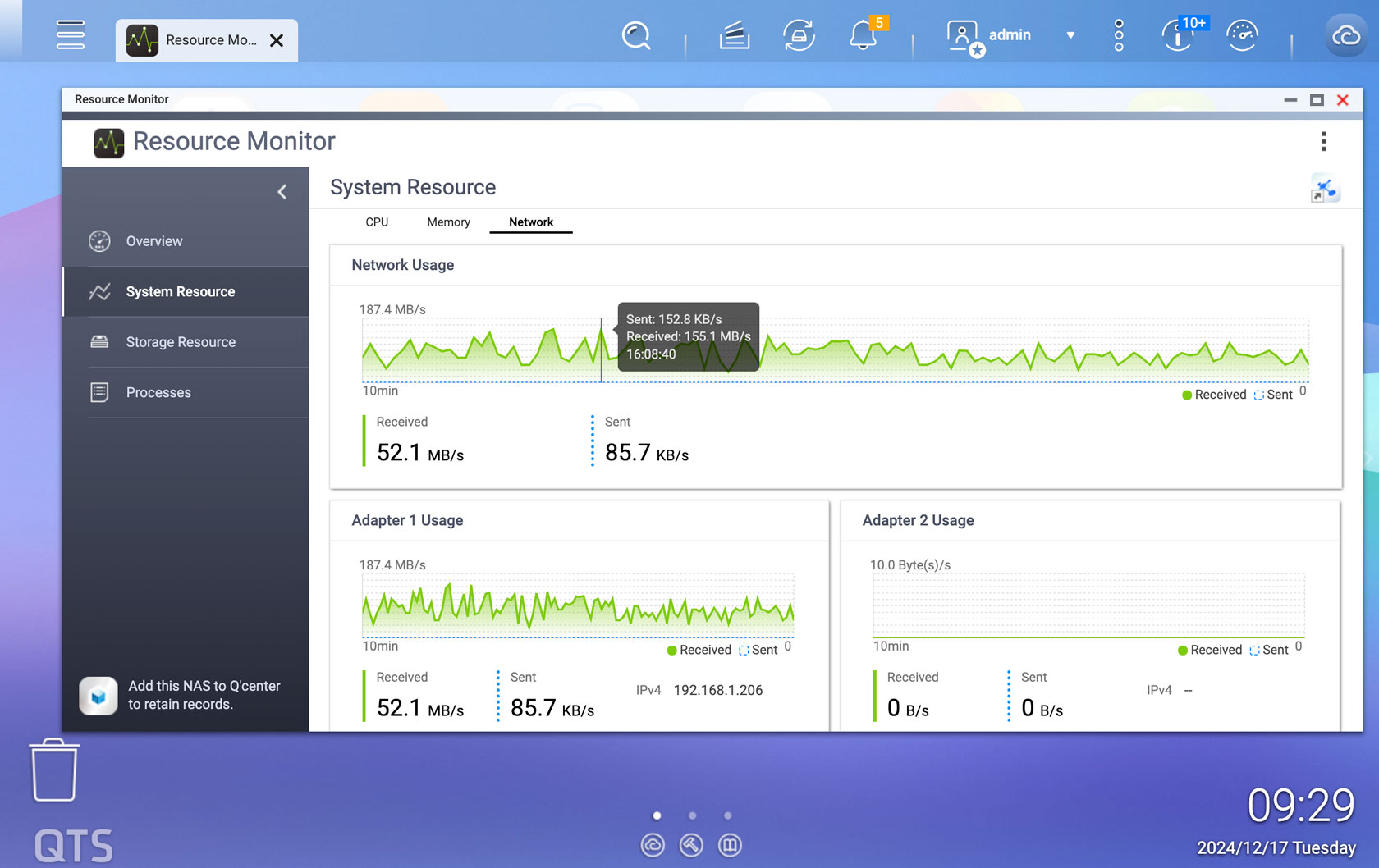Open background tasks icon in top bar
This screenshot has height=868, width=1379.
735,35
